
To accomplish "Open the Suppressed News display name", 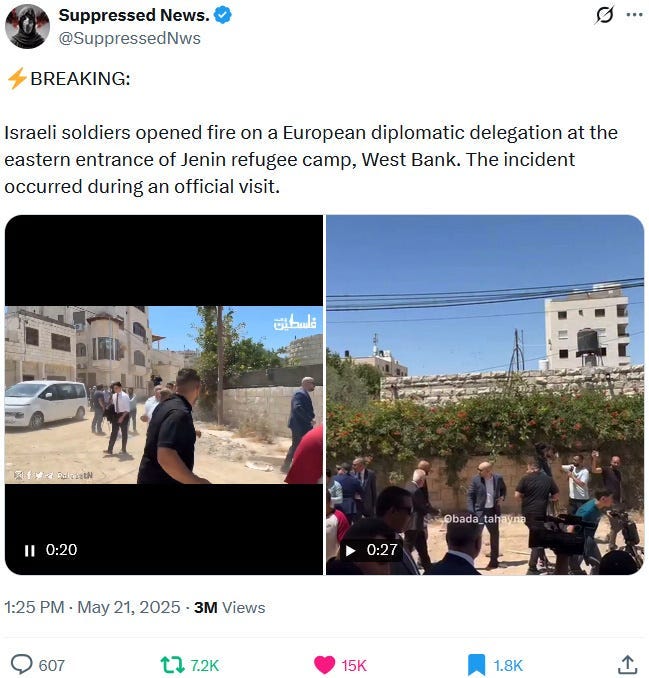I will point(134,15).
